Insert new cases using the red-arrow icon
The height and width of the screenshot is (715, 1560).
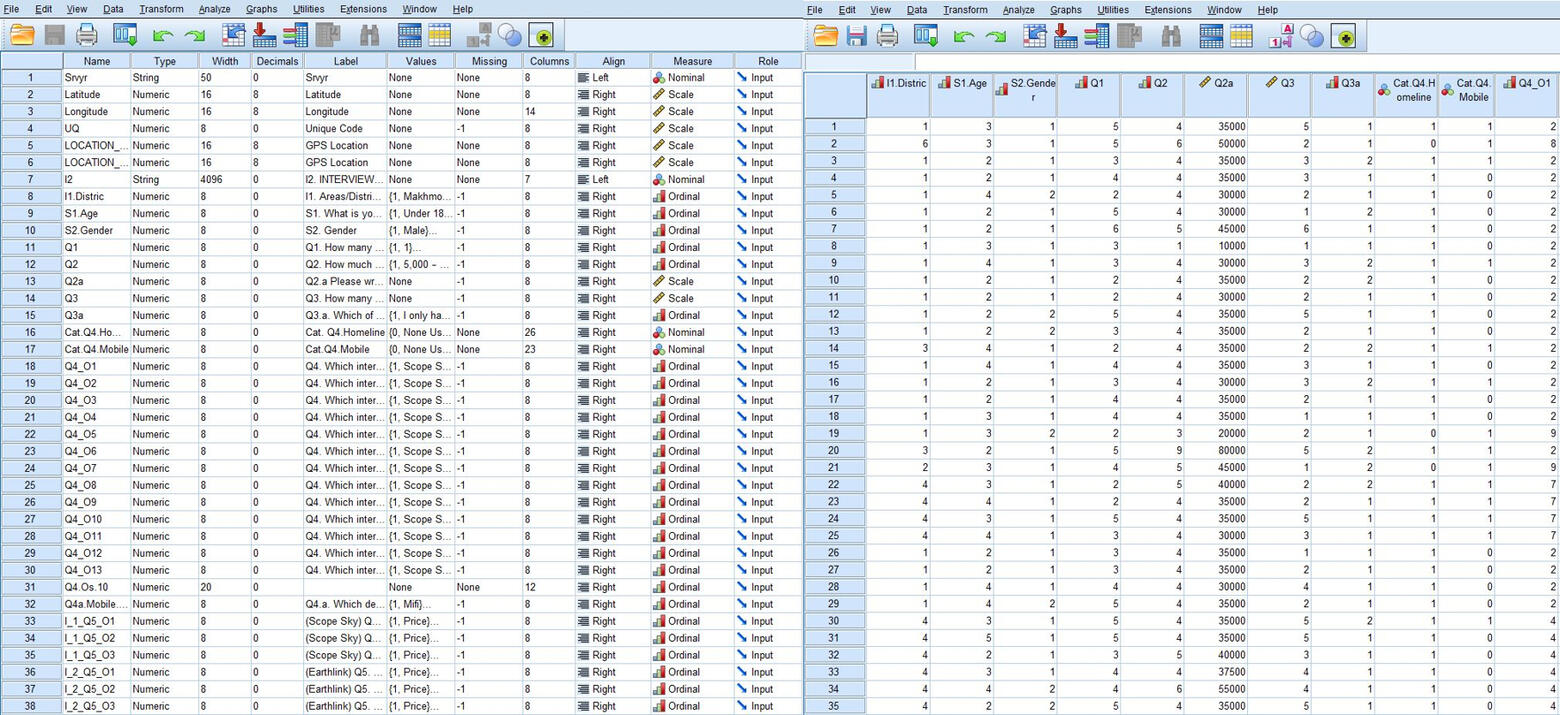pos(264,35)
